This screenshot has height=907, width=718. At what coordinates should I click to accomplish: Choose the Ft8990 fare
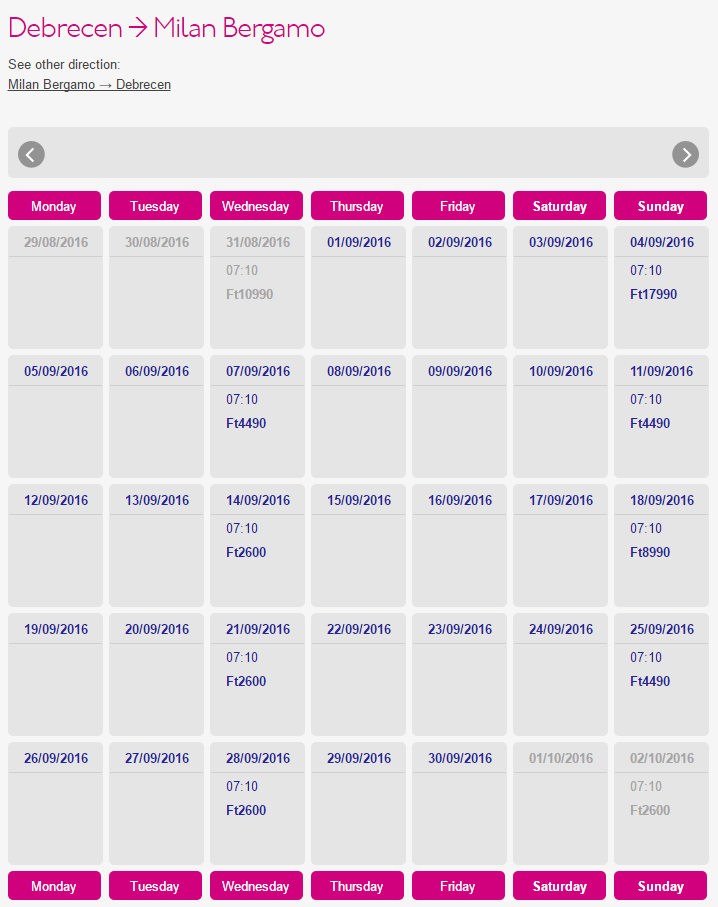pyautogui.click(x=650, y=552)
